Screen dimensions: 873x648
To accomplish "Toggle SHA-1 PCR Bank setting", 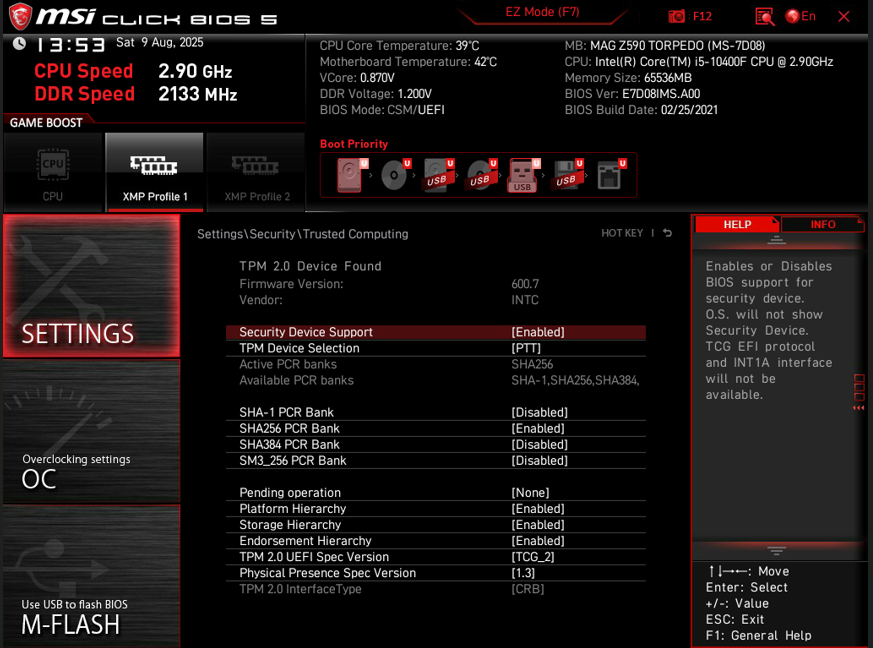I will [436, 413].
